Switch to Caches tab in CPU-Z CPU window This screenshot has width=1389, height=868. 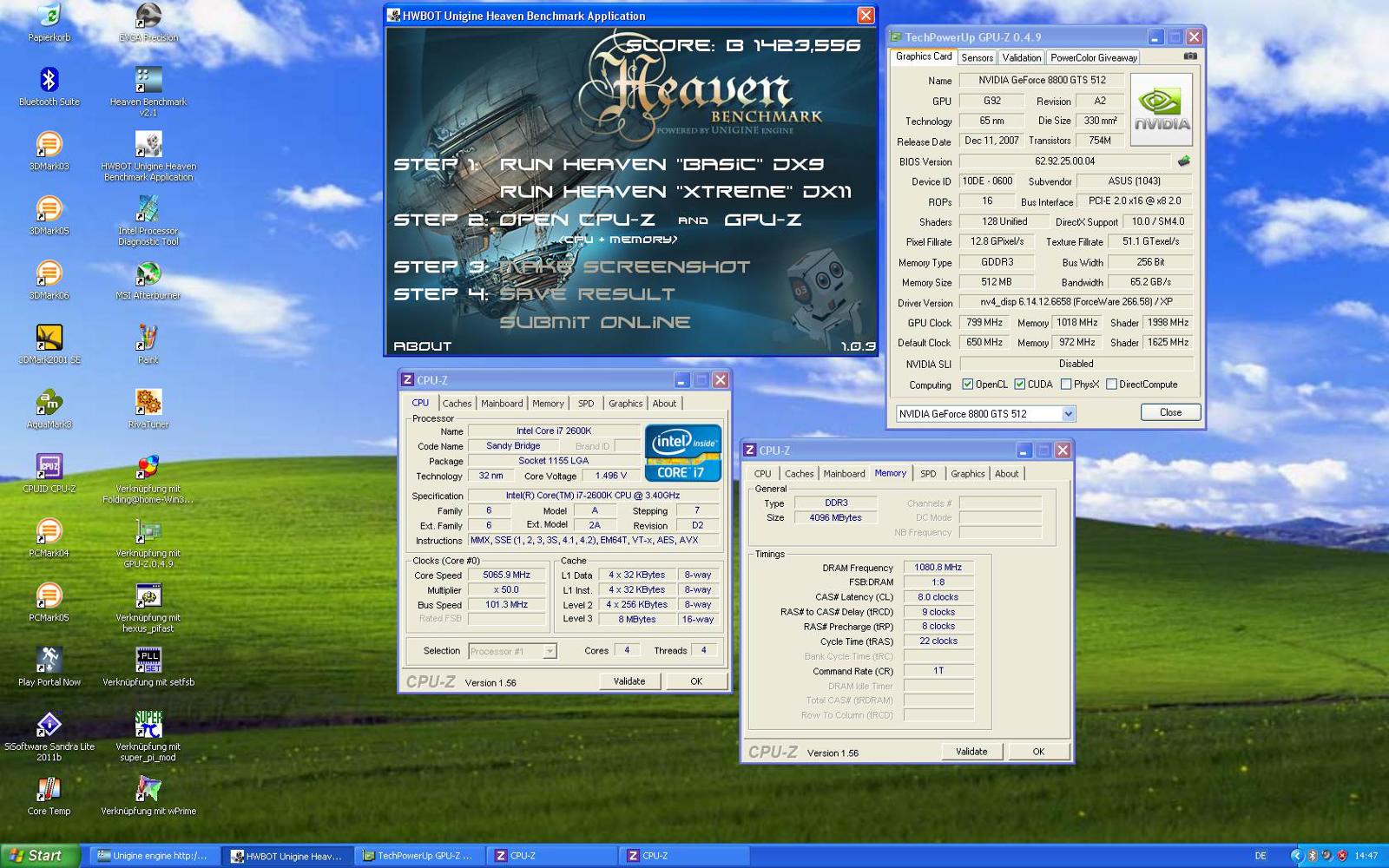(x=457, y=404)
